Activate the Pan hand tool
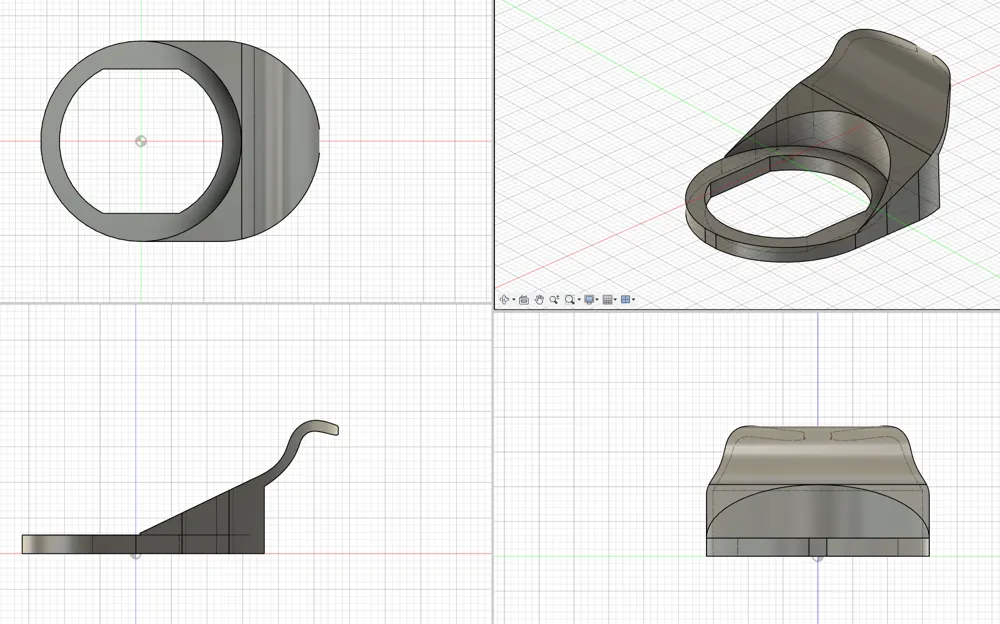This screenshot has height=624, width=1000. 539,300
